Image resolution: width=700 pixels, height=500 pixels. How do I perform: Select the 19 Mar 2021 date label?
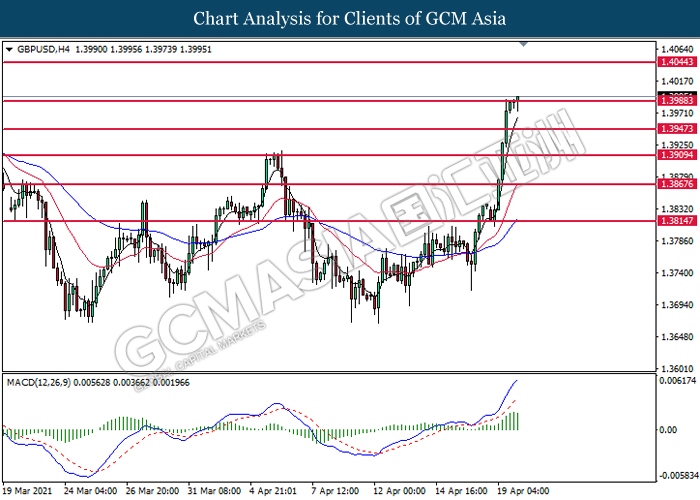click(27, 491)
